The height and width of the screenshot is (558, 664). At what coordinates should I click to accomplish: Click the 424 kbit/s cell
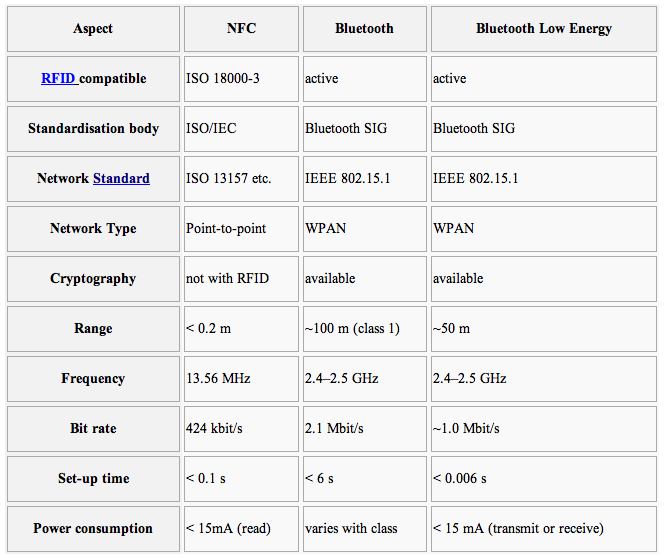pos(215,429)
